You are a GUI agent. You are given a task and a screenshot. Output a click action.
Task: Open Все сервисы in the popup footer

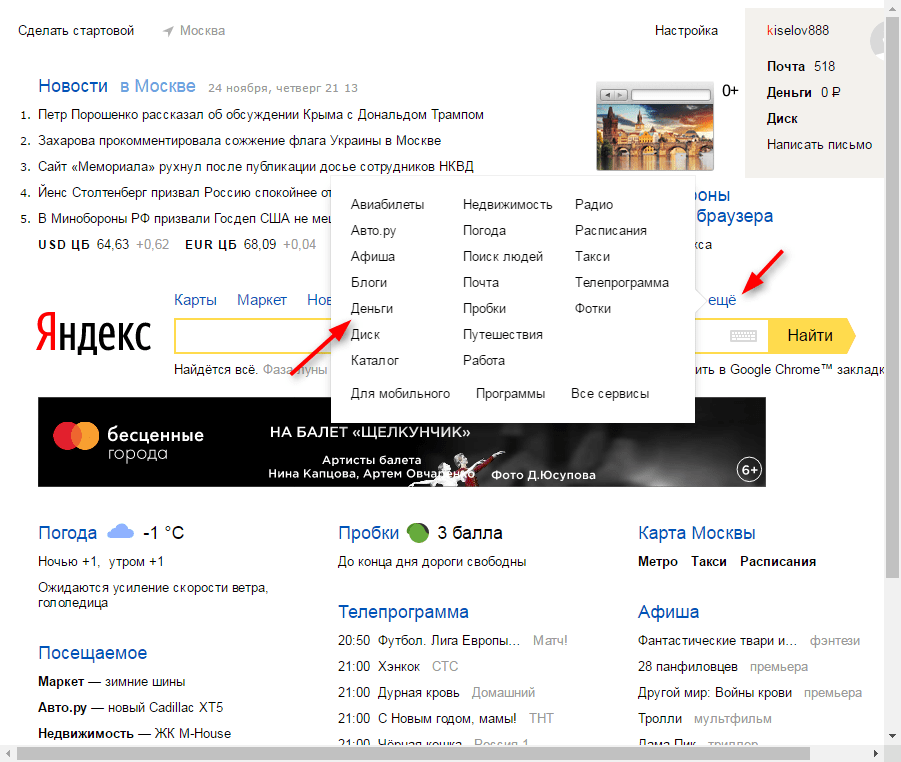(x=610, y=394)
